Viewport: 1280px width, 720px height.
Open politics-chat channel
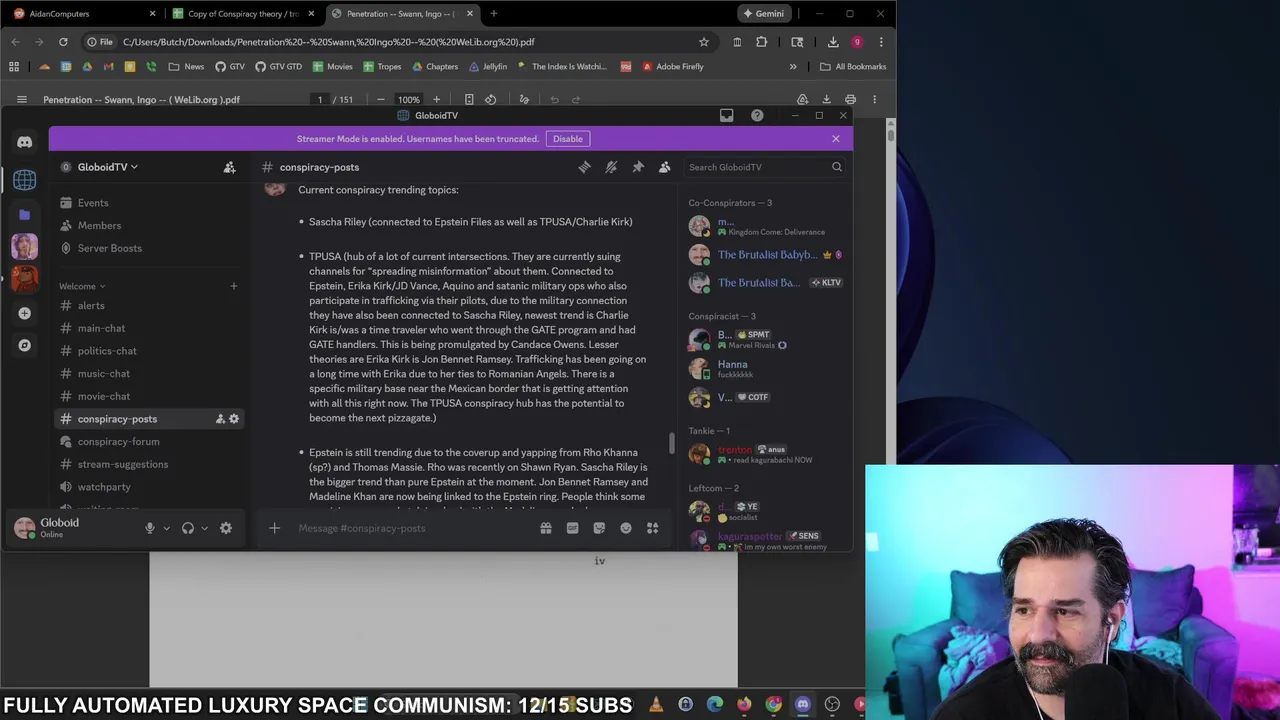click(148, 351)
